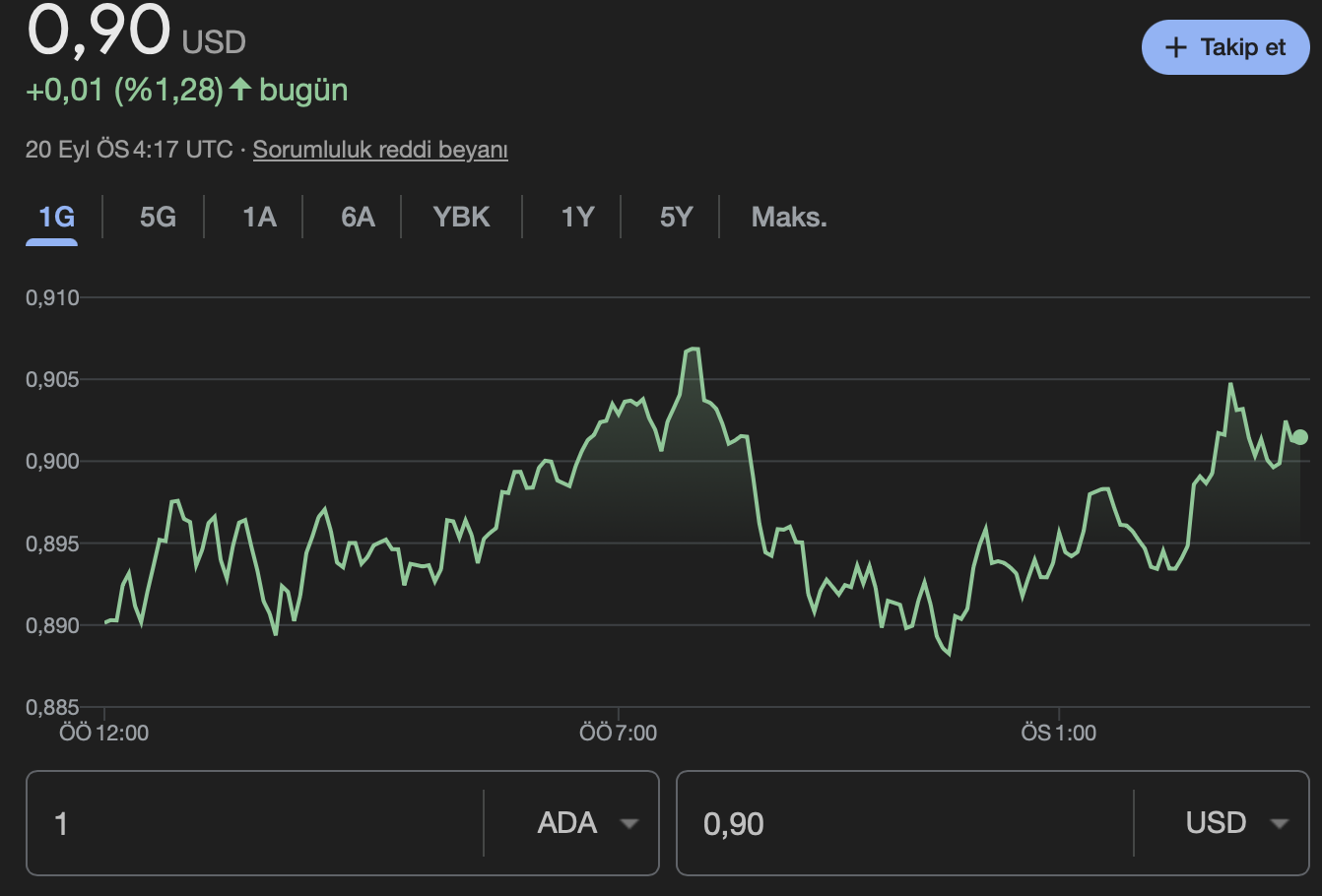Click the large 0,90 USD price heading
The image size is (1322, 896).
point(136,30)
